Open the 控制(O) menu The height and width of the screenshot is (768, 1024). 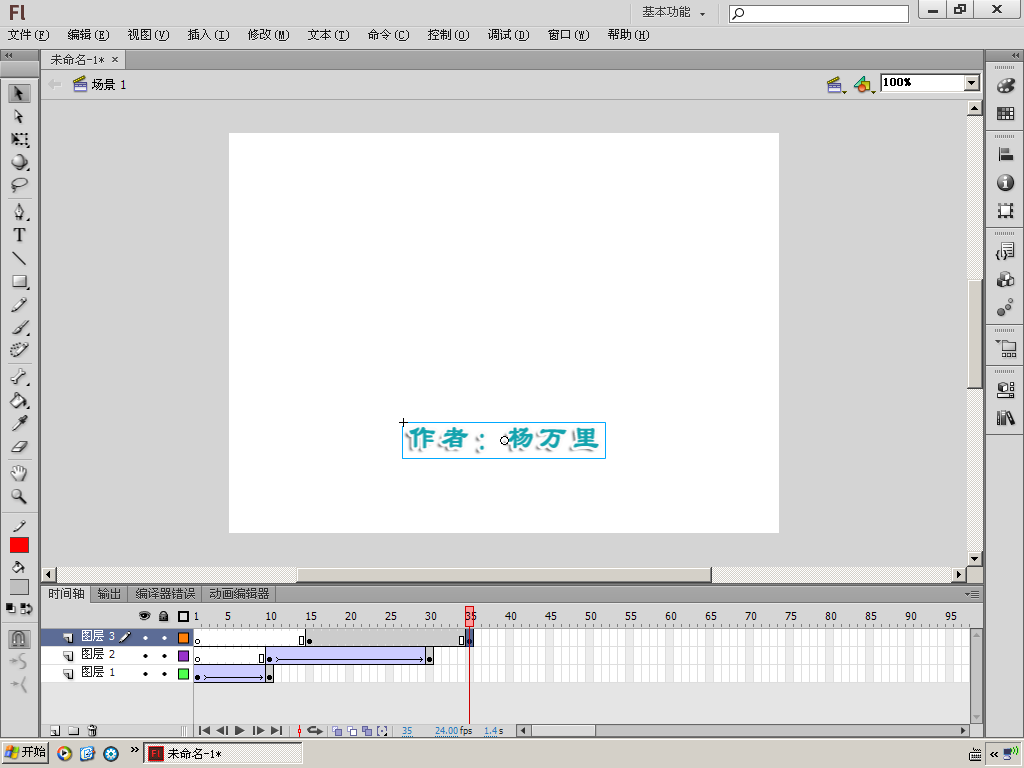pyautogui.click(x=448, y=35)
